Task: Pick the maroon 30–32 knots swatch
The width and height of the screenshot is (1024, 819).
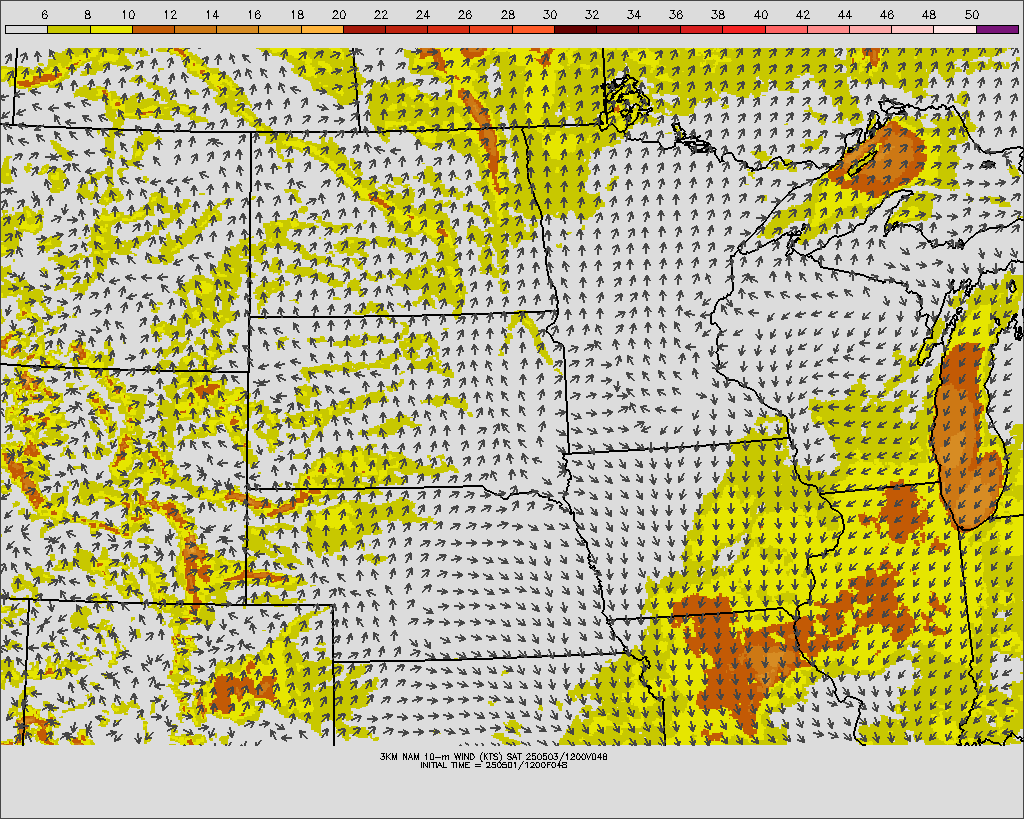Action: pos(575,29)
